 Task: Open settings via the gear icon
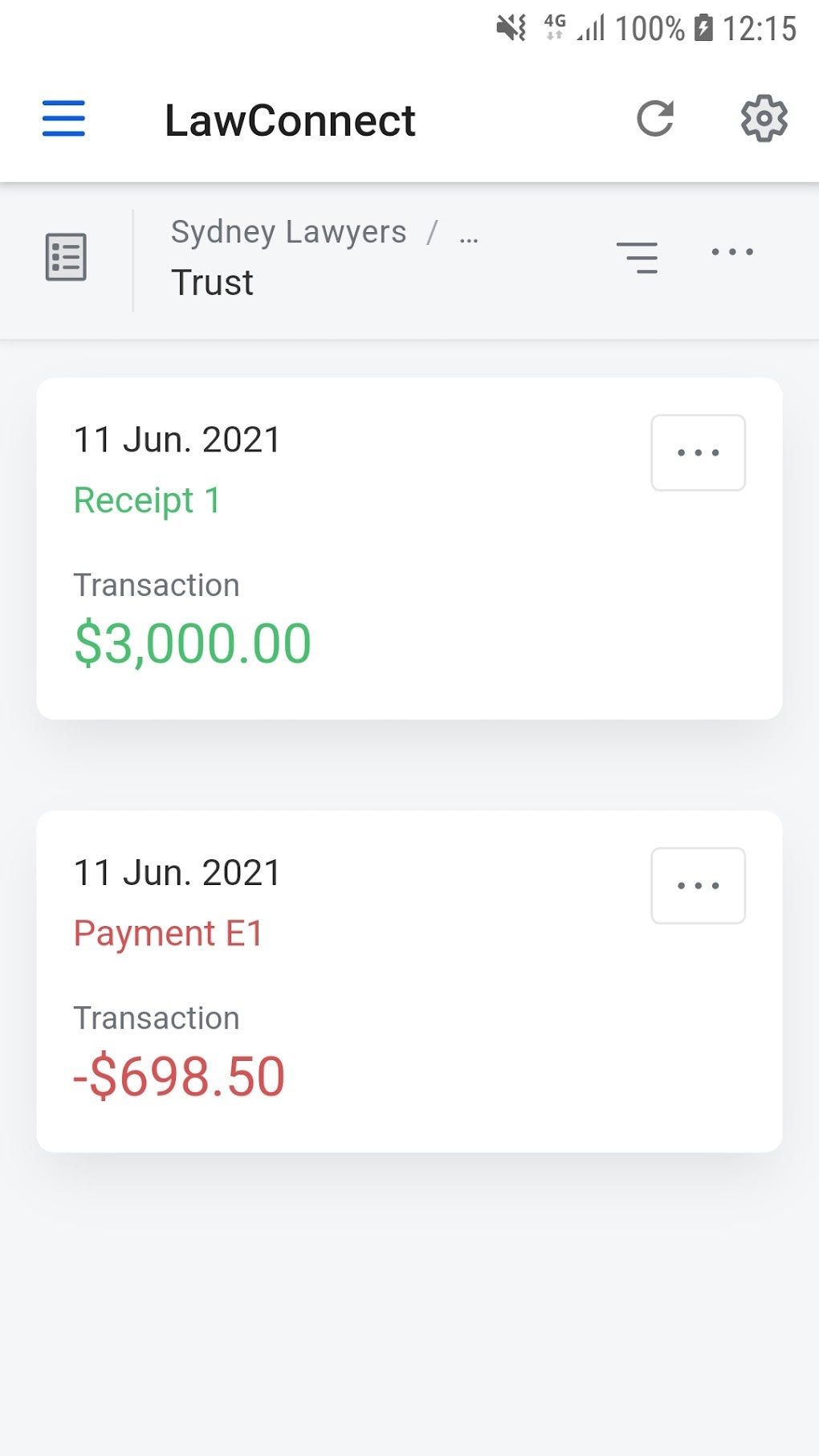point(764,119)
